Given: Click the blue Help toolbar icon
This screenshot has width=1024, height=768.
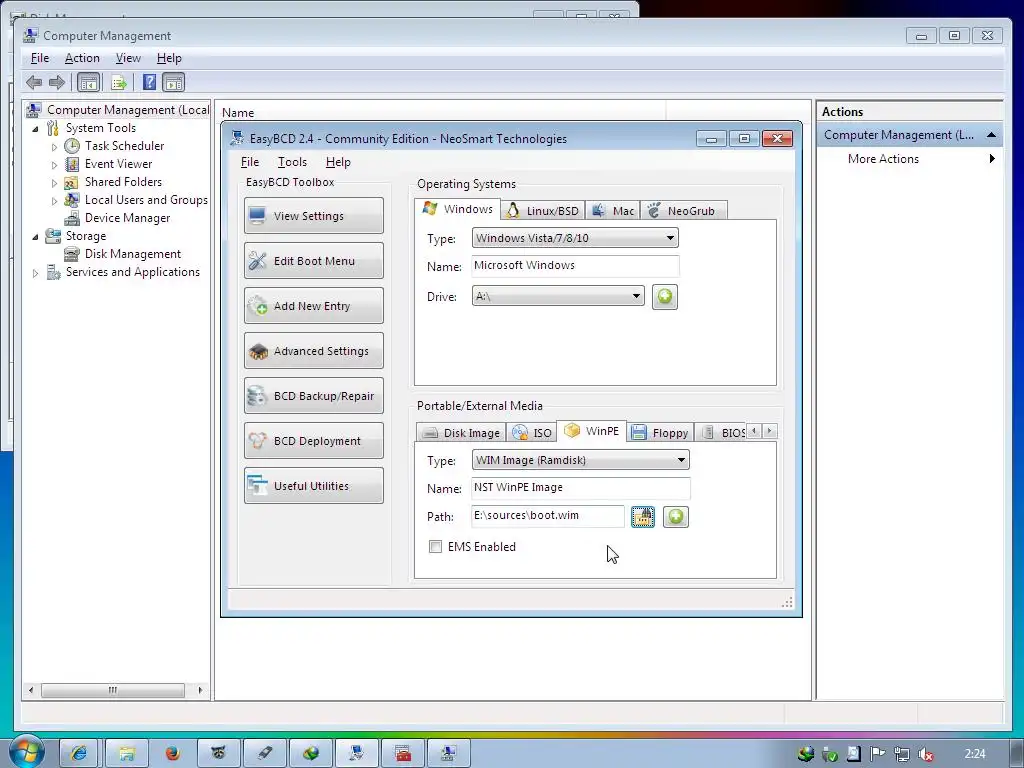Looking at the screenshot, I should point(150,82).
